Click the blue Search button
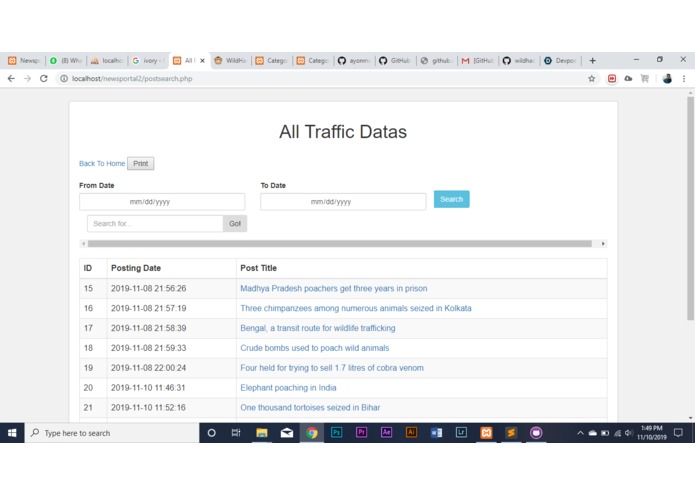 coord(451,199)
